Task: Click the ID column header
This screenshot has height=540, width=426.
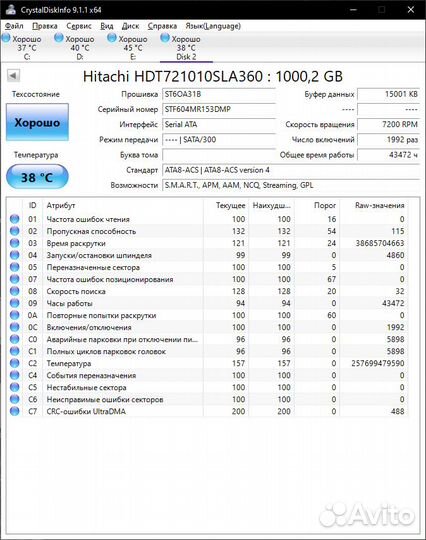Action: pyautogui.click(x=32, y=205)
